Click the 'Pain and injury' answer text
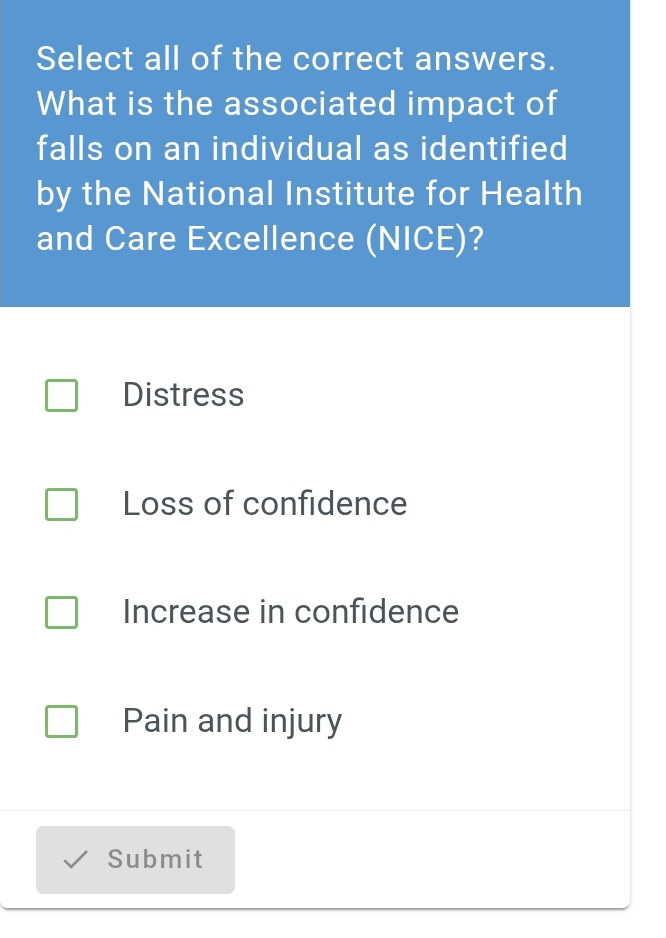The width and height of the screenshot is (666, 938). pos(232,721)
